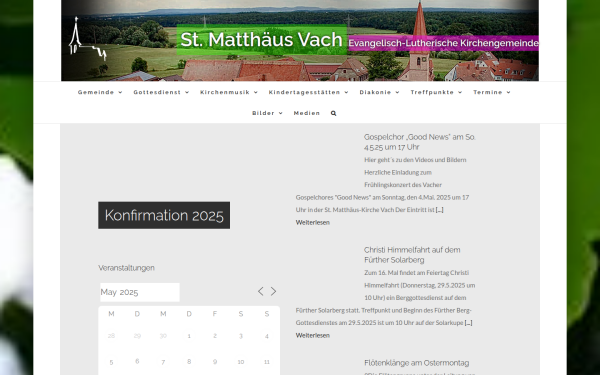Open Christi Himmelfahrt auf dem Fürther Solarberg
600x375 pixels.
(x=412, y=255)
